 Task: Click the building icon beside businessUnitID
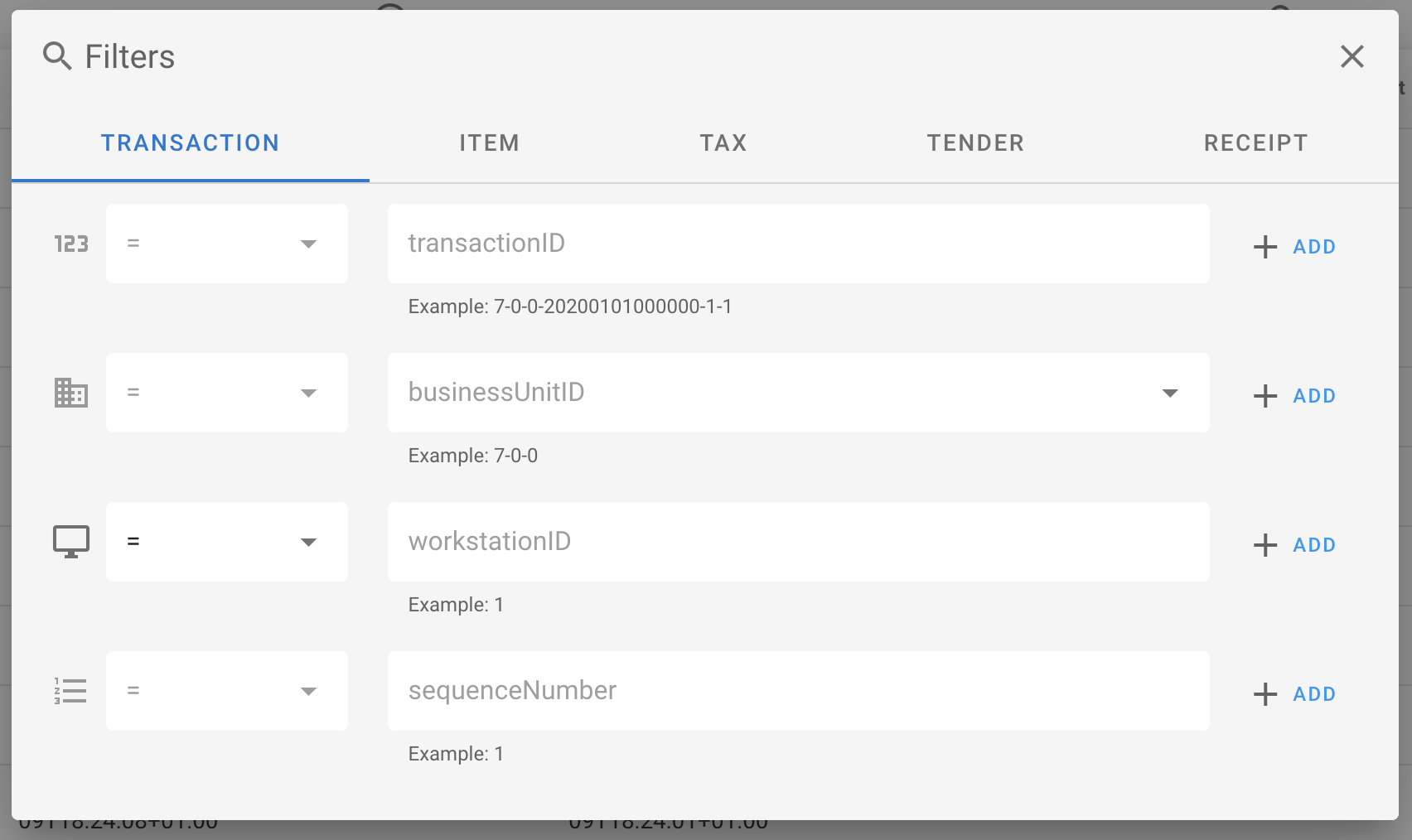(70, 393)
